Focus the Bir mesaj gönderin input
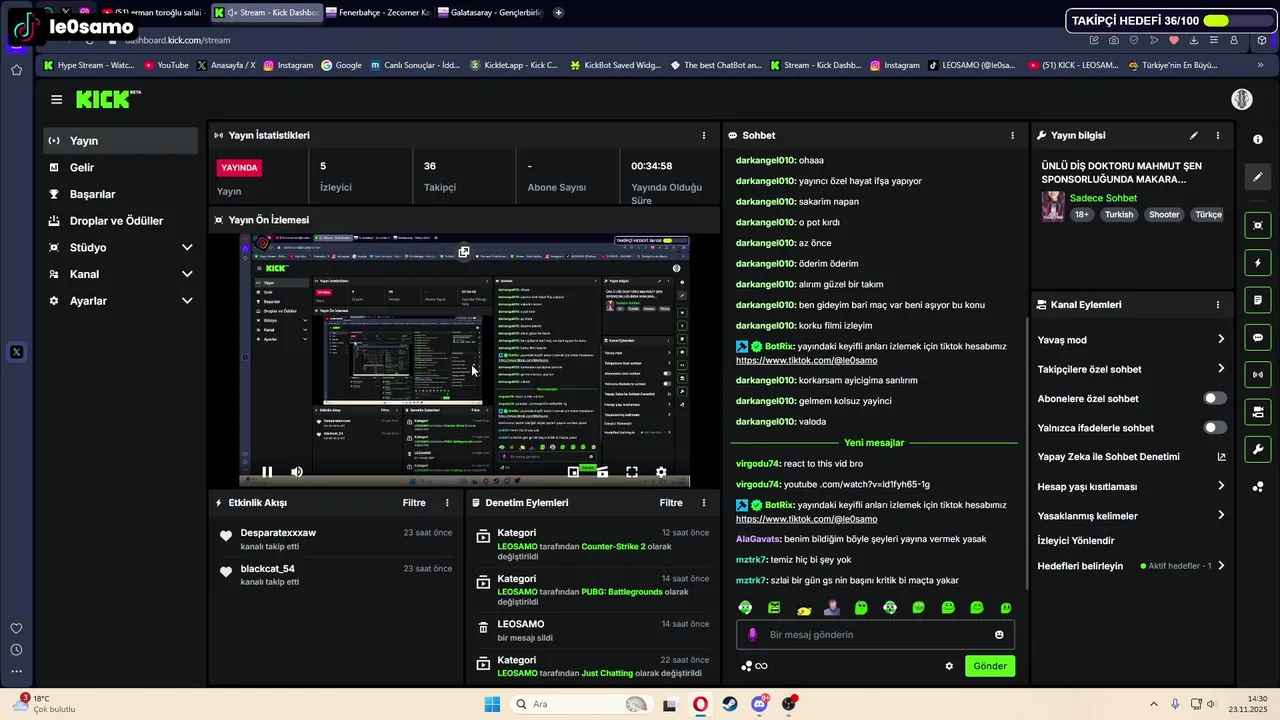Image resolution: width=1280 pixels, height=720 pixels. point(875,635)
